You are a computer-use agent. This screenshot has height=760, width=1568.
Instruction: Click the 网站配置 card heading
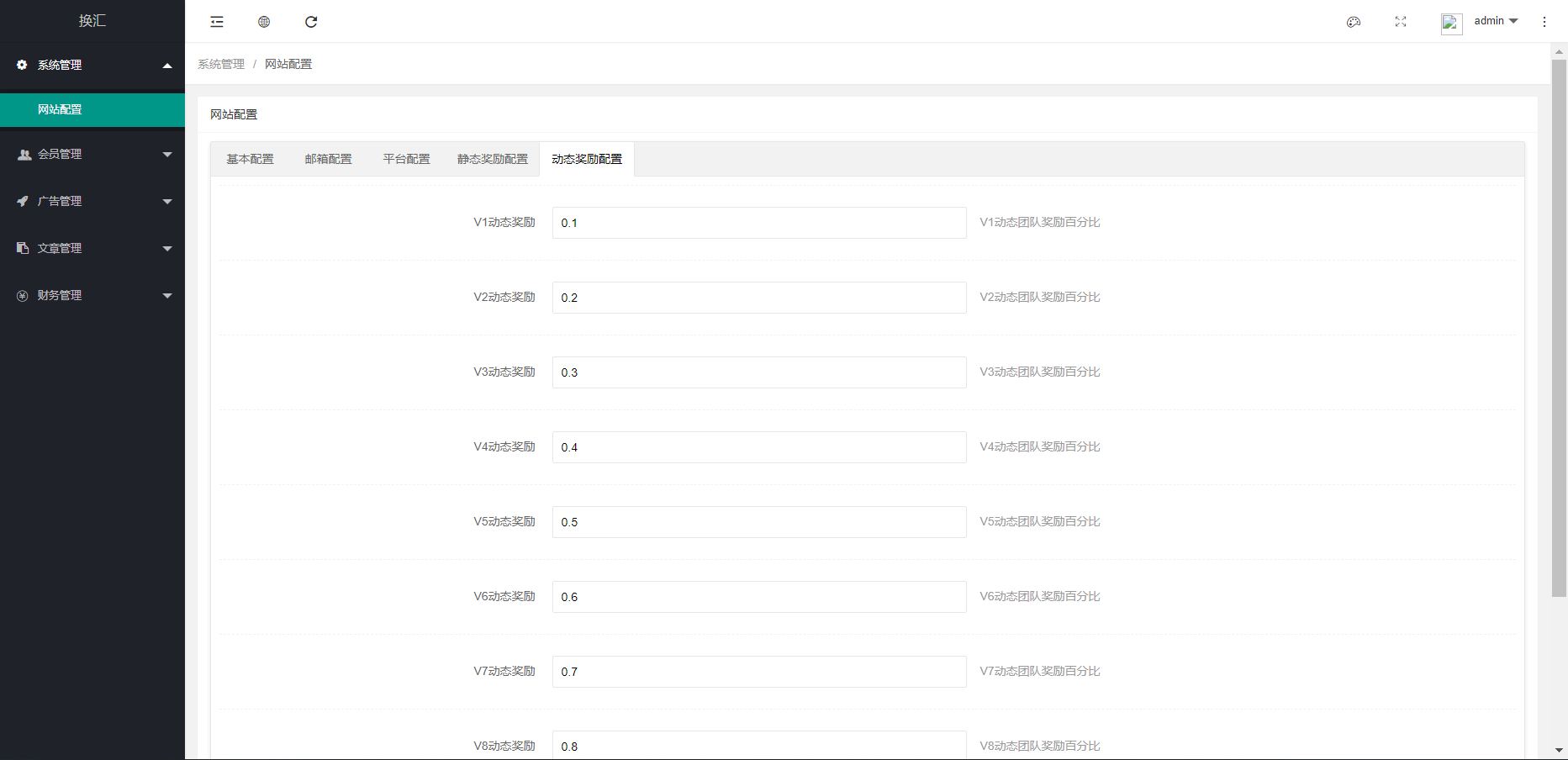(x=234, y=114)
